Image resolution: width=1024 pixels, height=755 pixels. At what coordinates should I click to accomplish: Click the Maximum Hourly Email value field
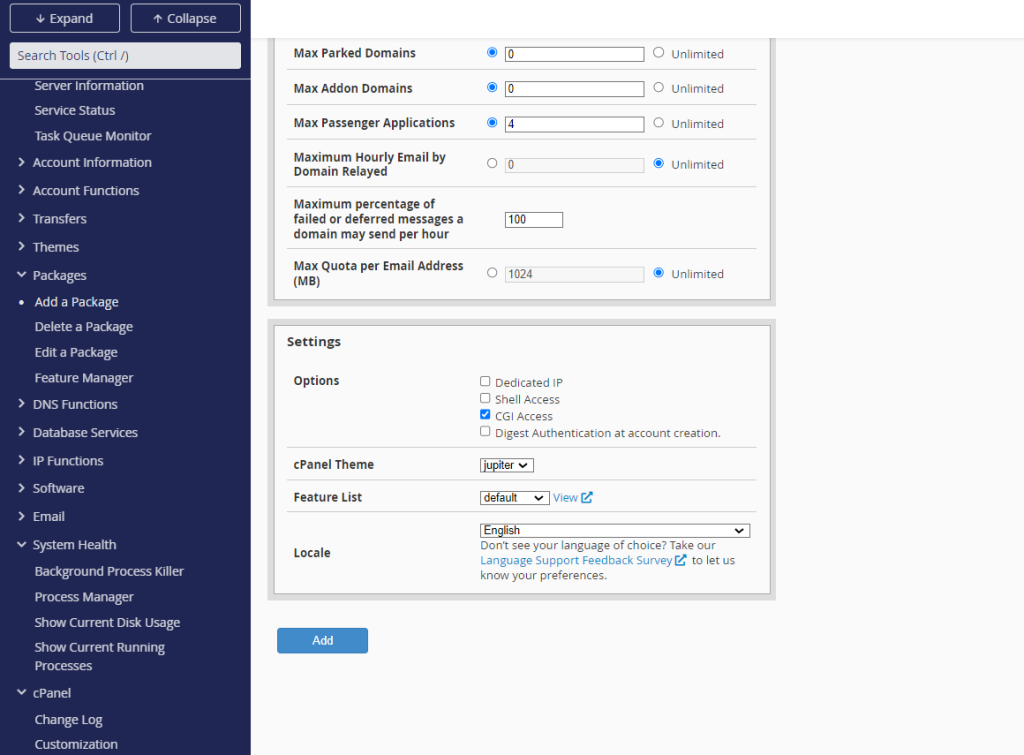point(575,165)
